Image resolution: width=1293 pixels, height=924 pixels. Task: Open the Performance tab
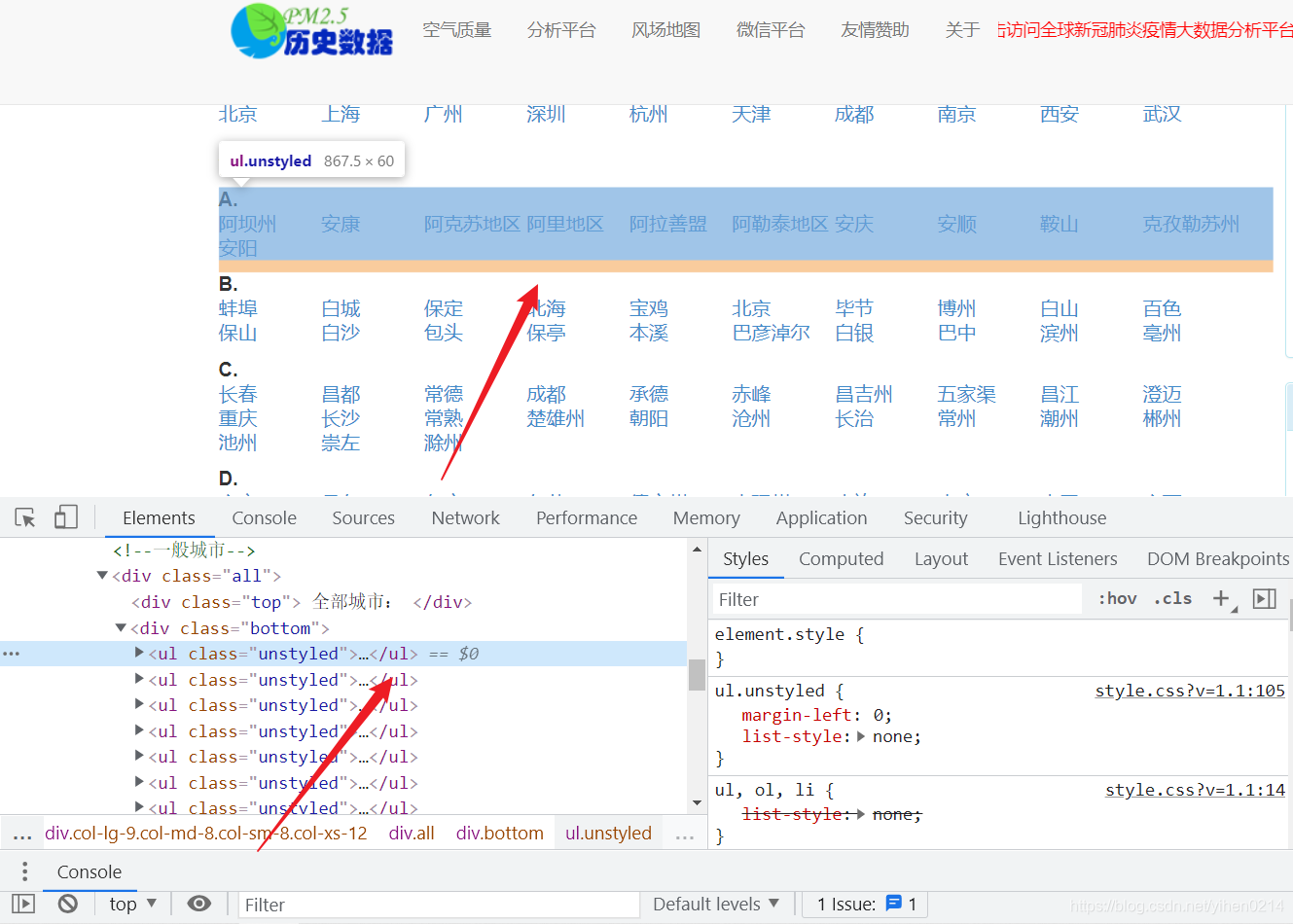[x=587, y=517]
